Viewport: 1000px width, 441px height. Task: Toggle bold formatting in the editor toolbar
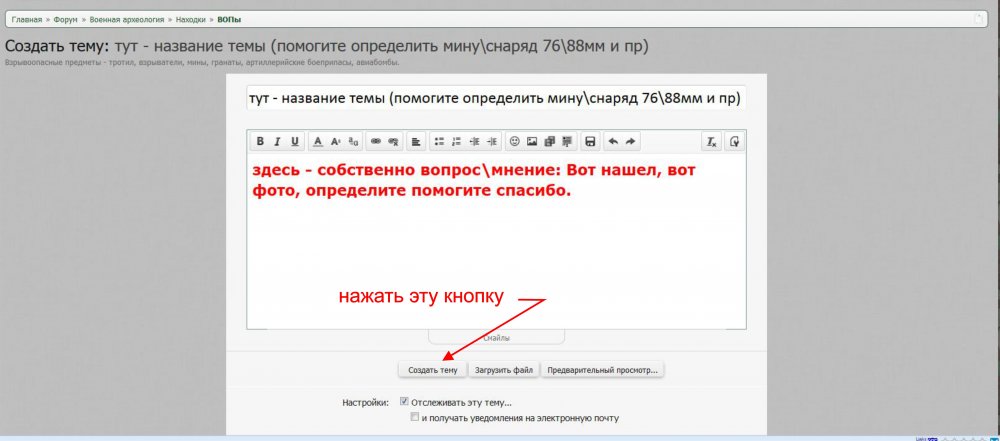click(x=260, y=141)
